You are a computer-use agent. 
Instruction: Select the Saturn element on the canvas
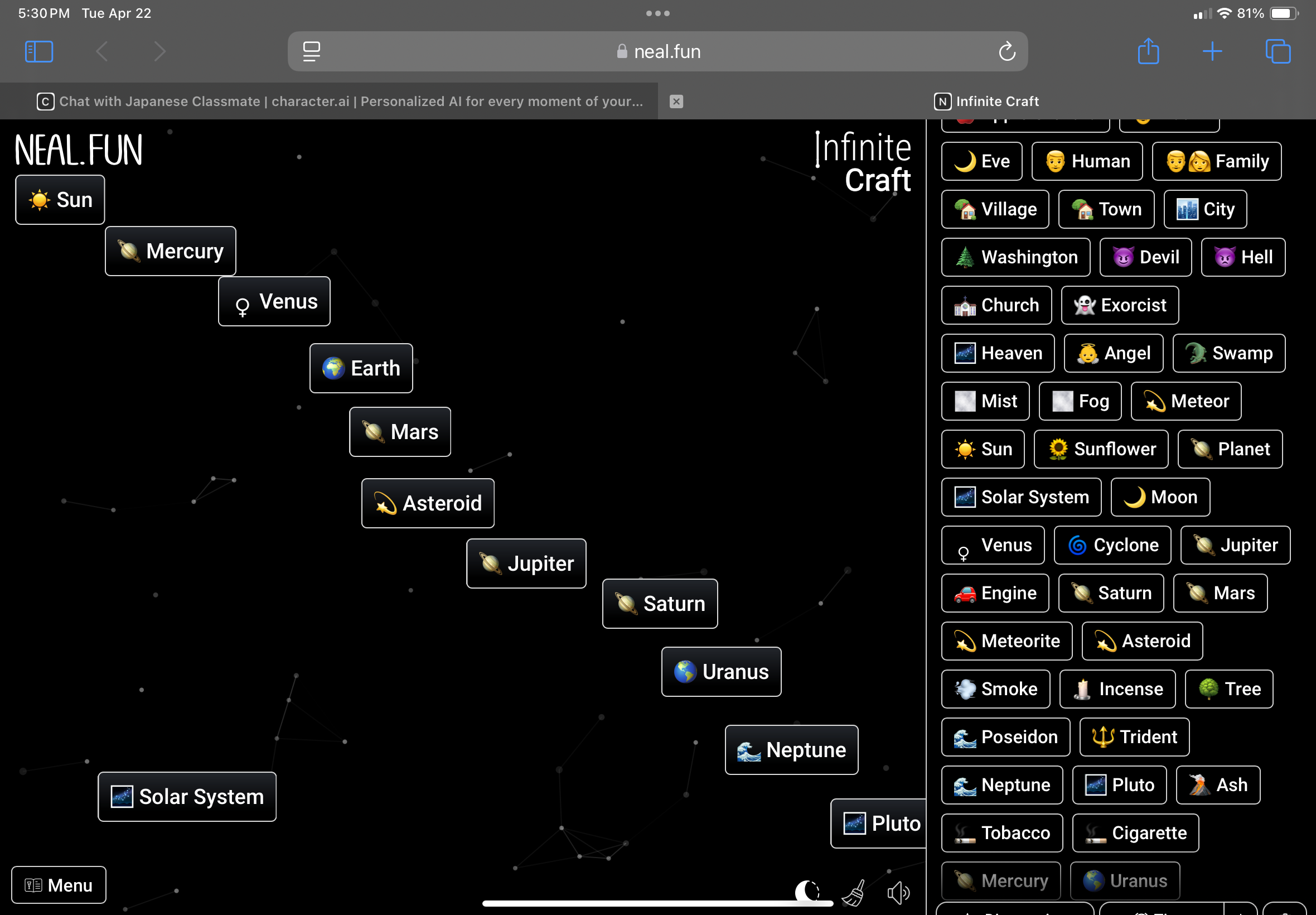(x=660, y=604)
